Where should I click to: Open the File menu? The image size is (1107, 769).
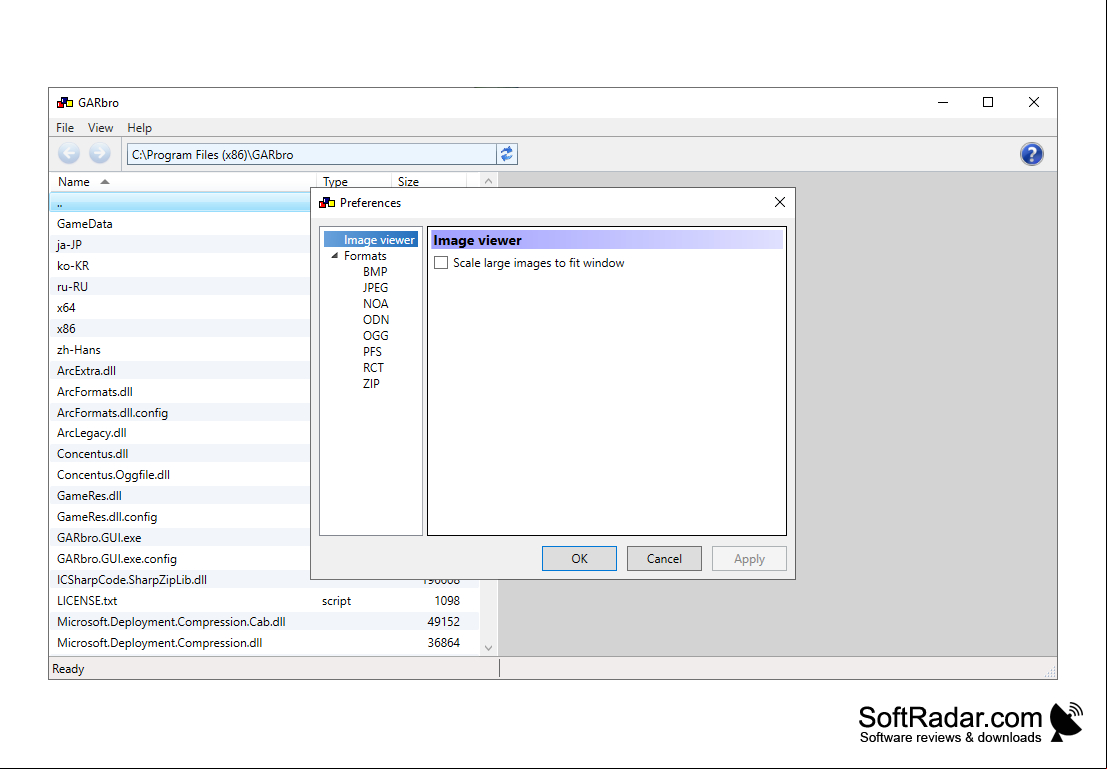coord(65,128)
